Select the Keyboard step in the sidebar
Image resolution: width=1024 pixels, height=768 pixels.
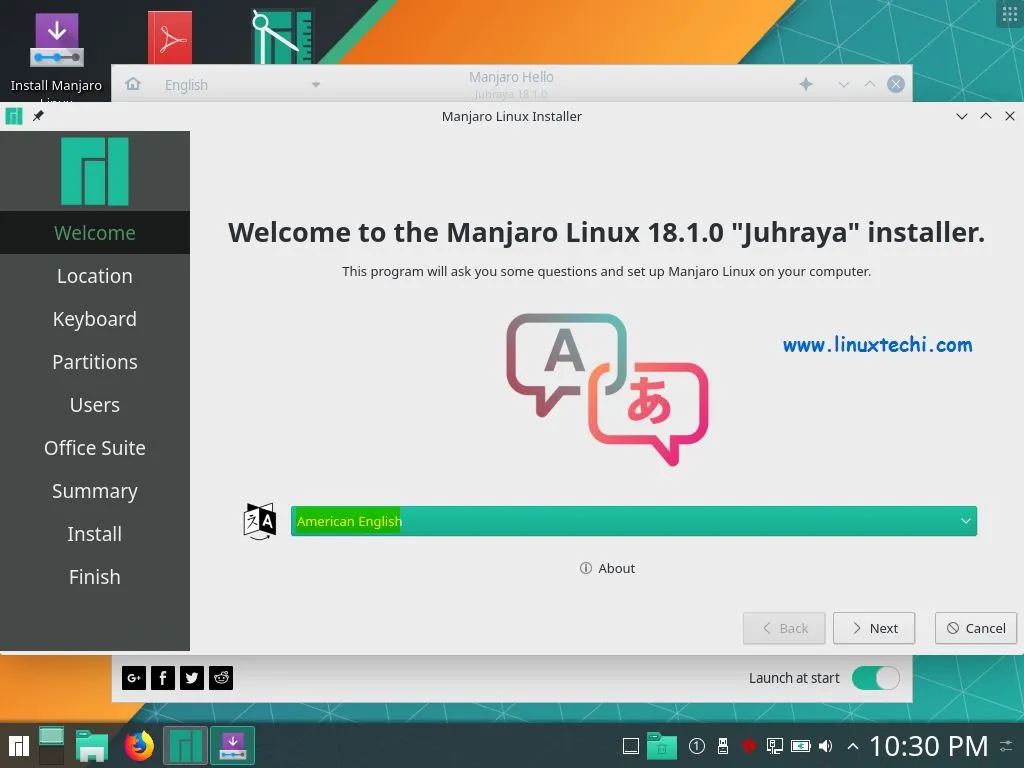point(95,319)
